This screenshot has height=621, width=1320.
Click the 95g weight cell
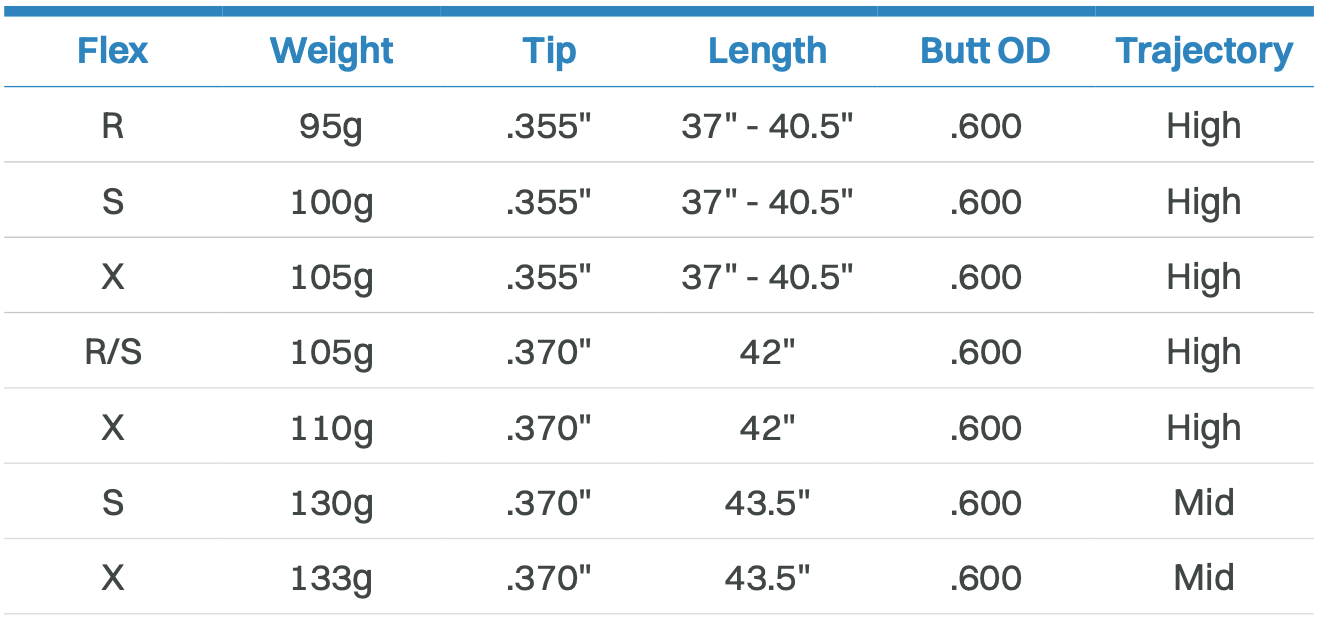click(332, 126)
